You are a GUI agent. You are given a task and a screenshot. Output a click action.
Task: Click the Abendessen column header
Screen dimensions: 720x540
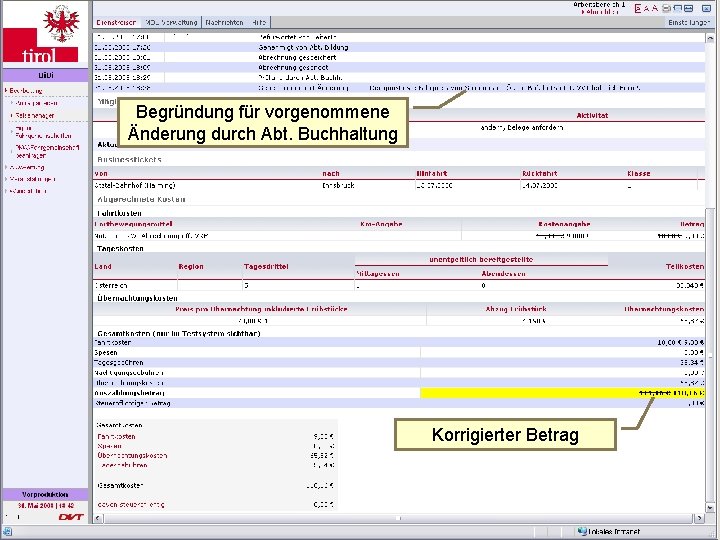[x=503, y=274]
